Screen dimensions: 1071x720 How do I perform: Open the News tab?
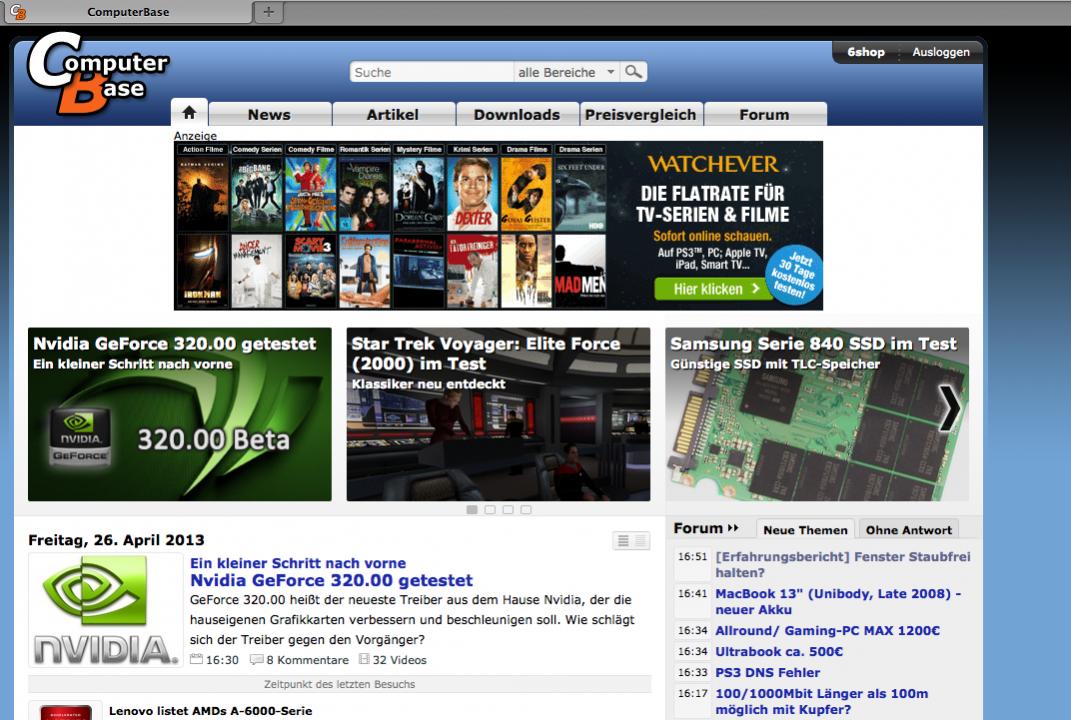point(270,114)
